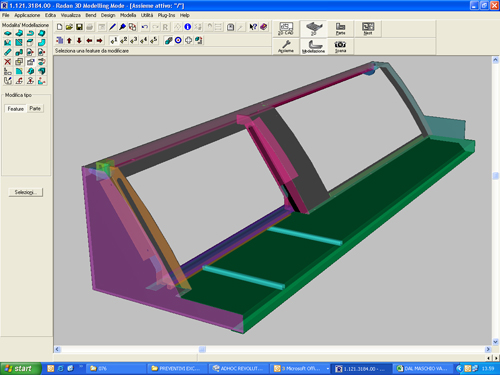The width and height of the screenshot is (500, 375).
Task: Click the horizontal scrollbar thumb
Action: point(202,349)
